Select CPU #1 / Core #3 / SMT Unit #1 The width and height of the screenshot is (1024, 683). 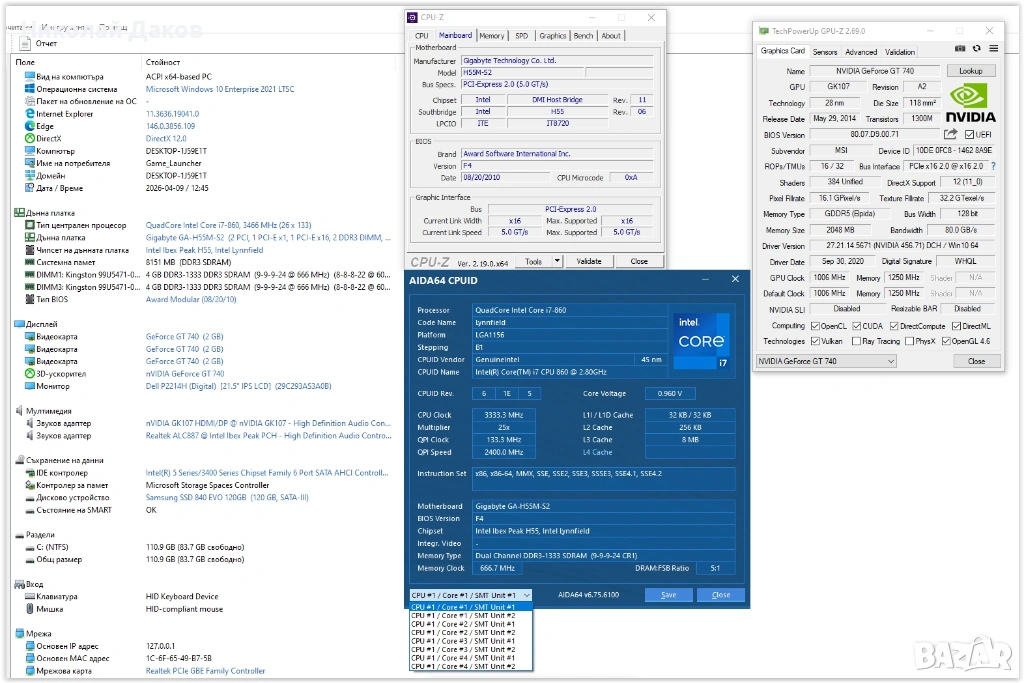463,641
